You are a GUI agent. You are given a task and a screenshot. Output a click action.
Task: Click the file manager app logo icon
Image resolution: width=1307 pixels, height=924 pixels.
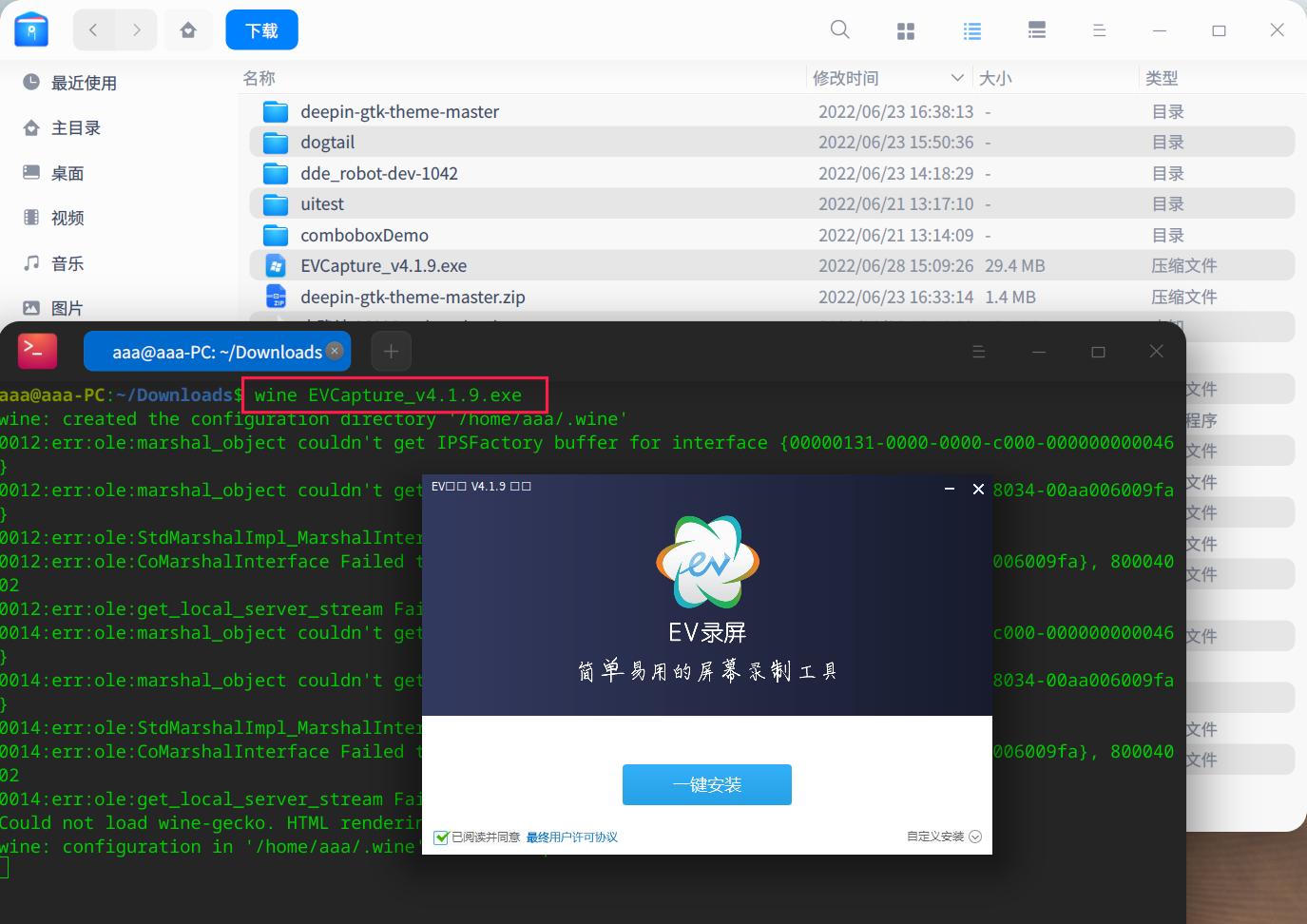[x=31, y=30]
